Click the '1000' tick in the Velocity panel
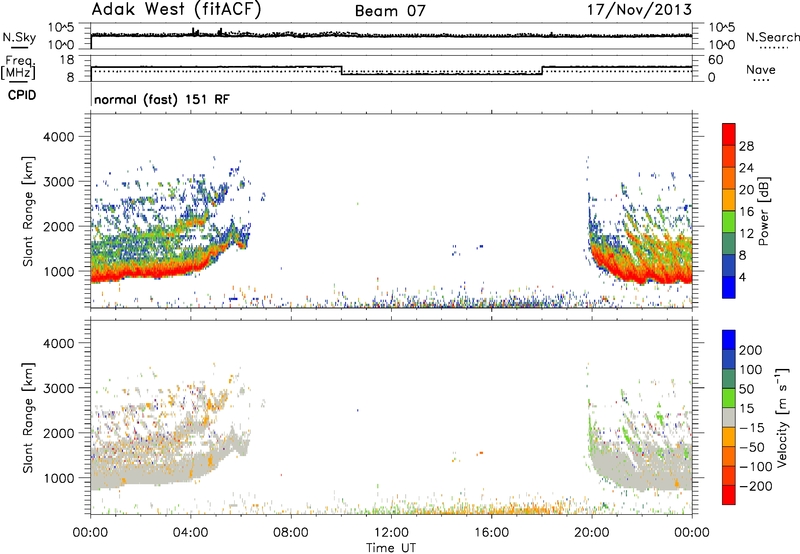 [58, 478]
